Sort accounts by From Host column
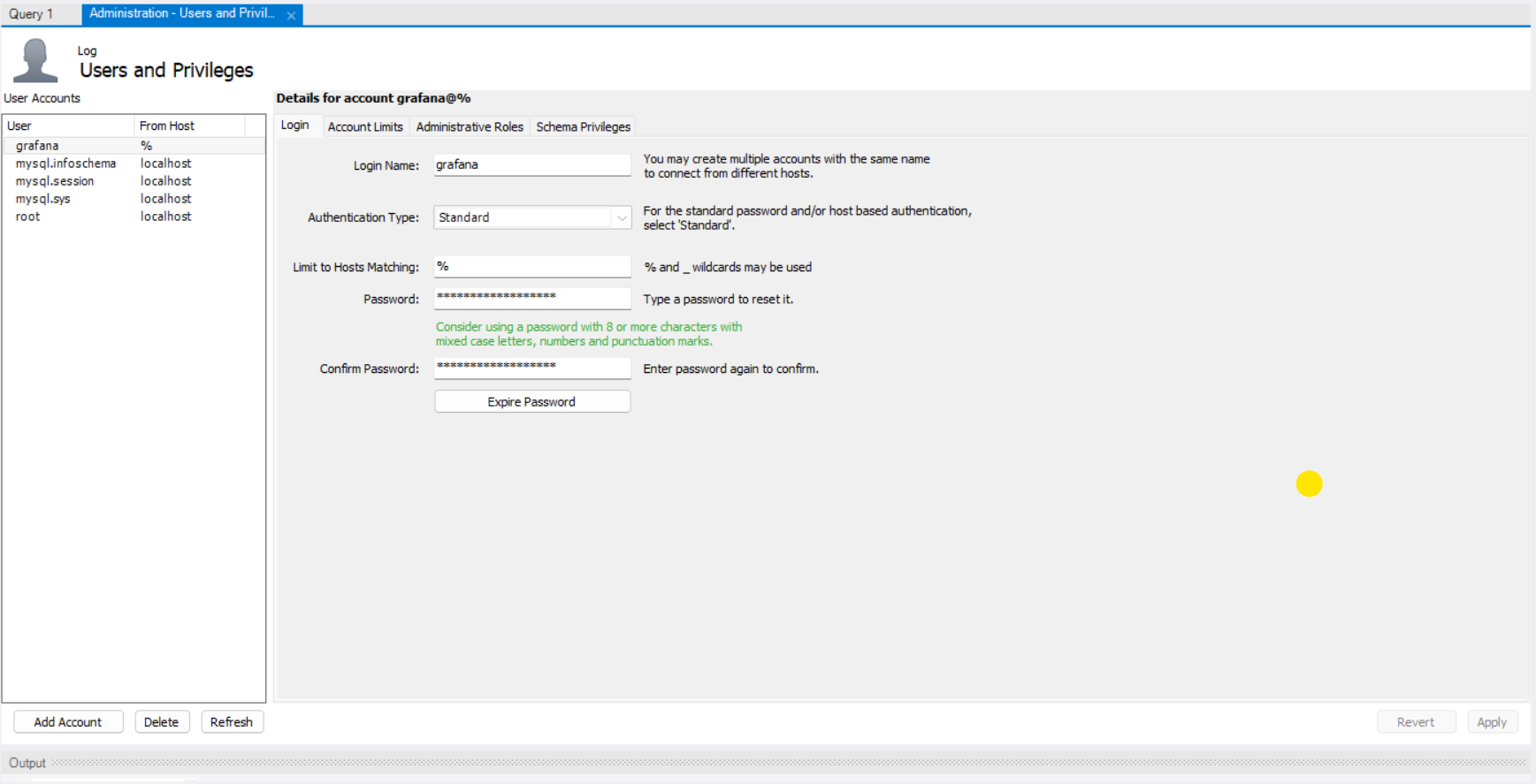The height and width of the screenshot is (784, 1536). click(189, 126)
